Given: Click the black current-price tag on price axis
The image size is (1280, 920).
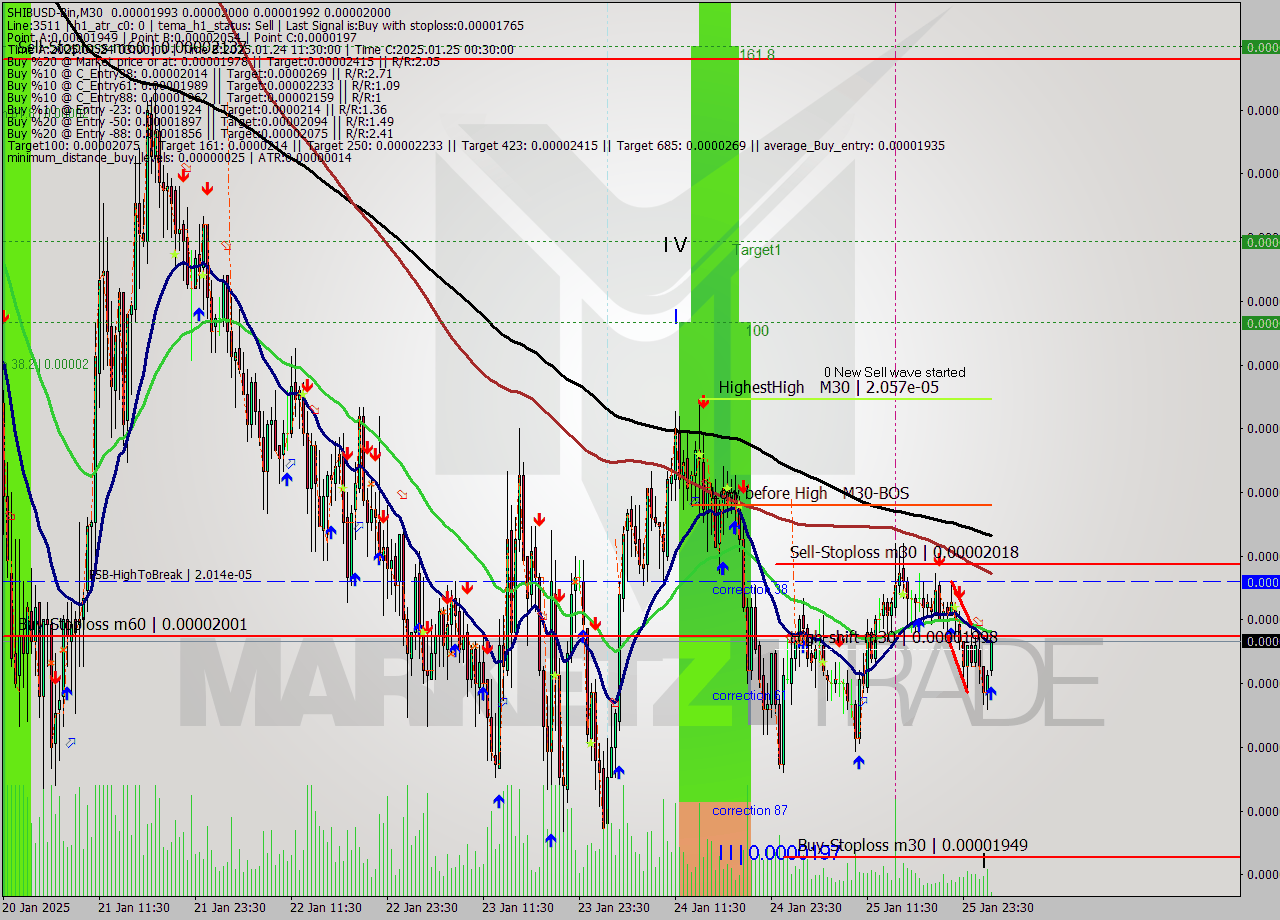Looking at the screenshot, I should tap(1260, 641).
